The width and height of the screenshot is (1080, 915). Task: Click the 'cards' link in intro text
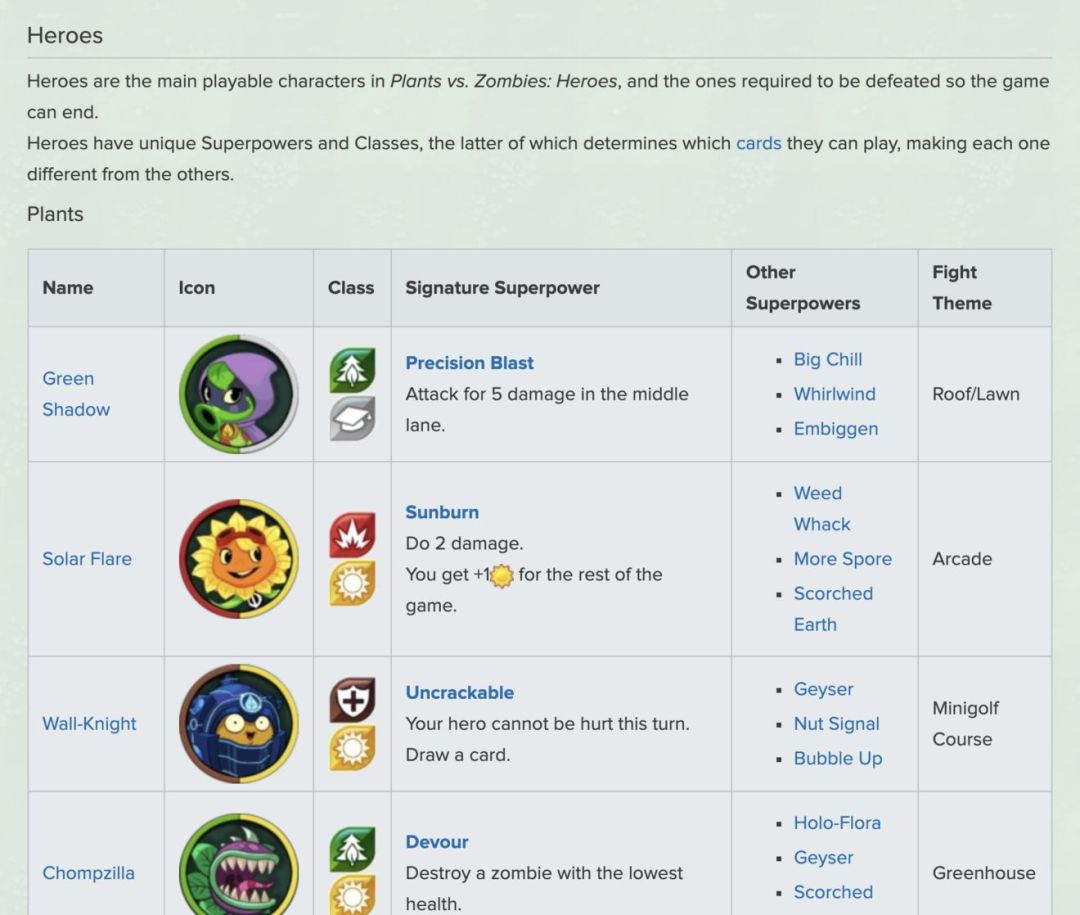[x=758, y=143]
